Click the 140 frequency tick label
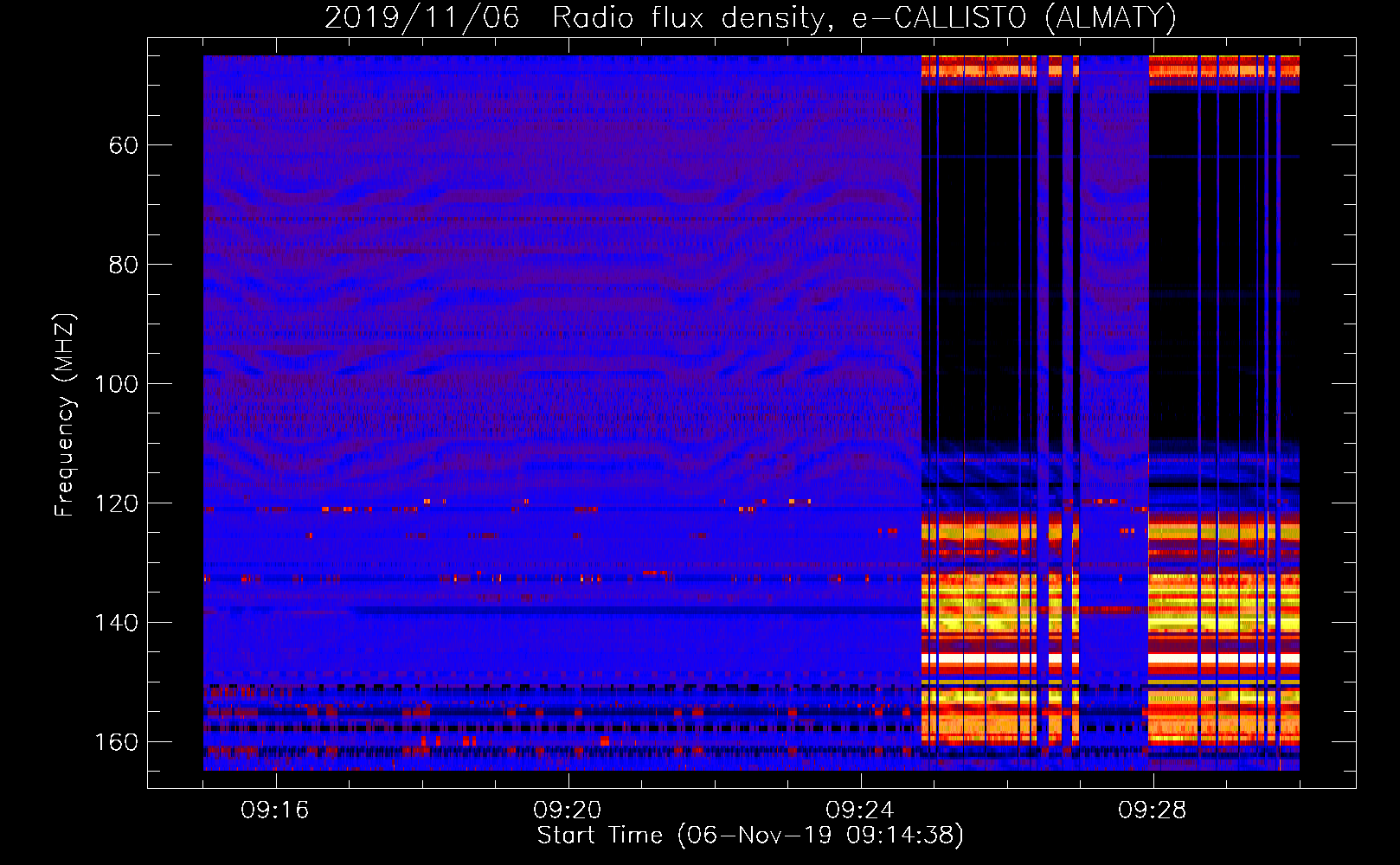Viewport: 1400px width, 865px height. [x=116, y=623]
